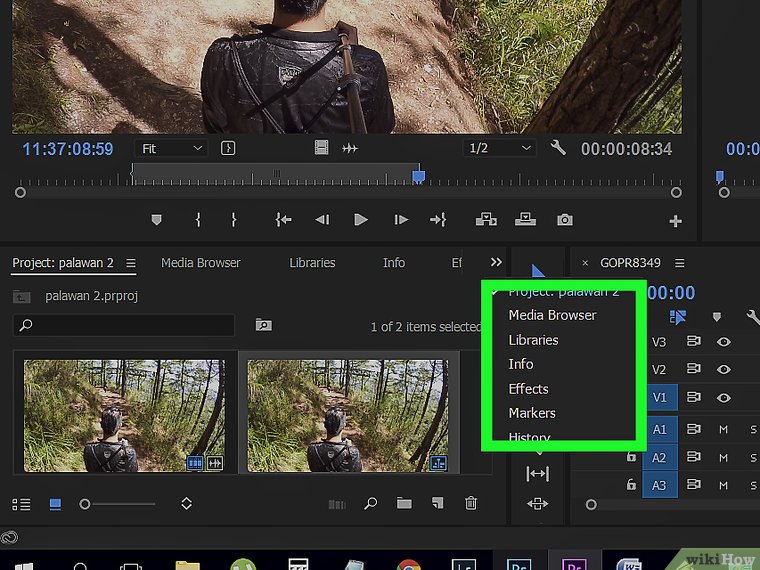The height and width of the screenshot is (570, 760).
Task: Open the 1/2 playback resolution dropdown
Action: coord(499,148)
